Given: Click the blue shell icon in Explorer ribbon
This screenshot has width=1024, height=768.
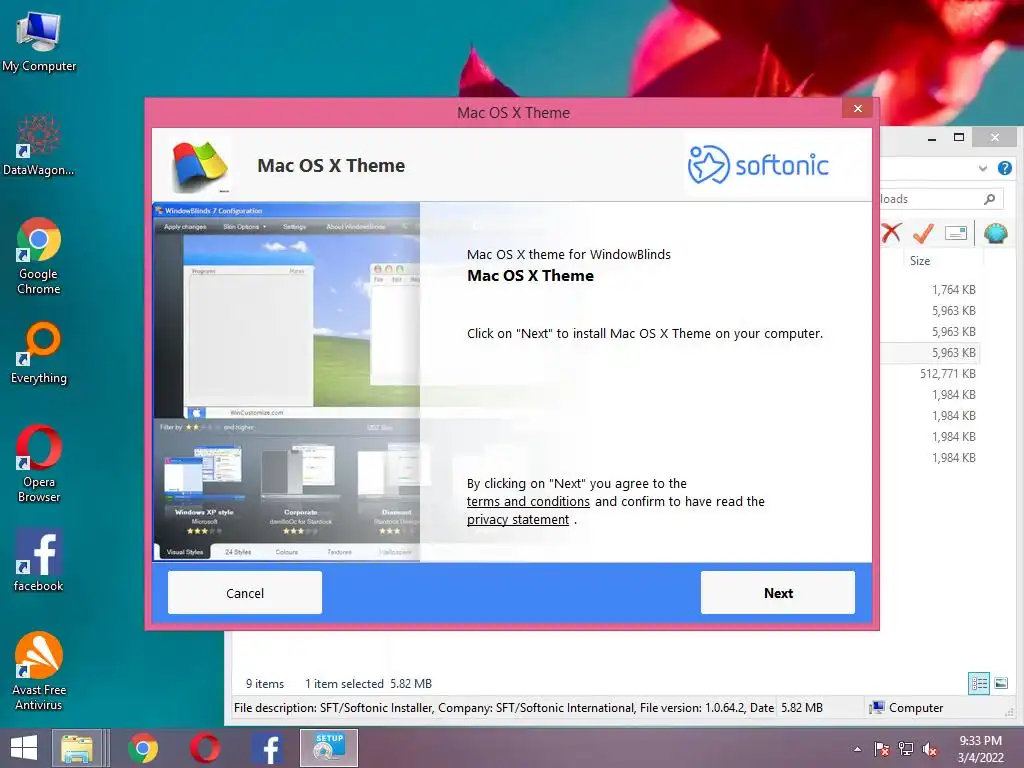Looking at the screenshot, I should coord(995,232).
